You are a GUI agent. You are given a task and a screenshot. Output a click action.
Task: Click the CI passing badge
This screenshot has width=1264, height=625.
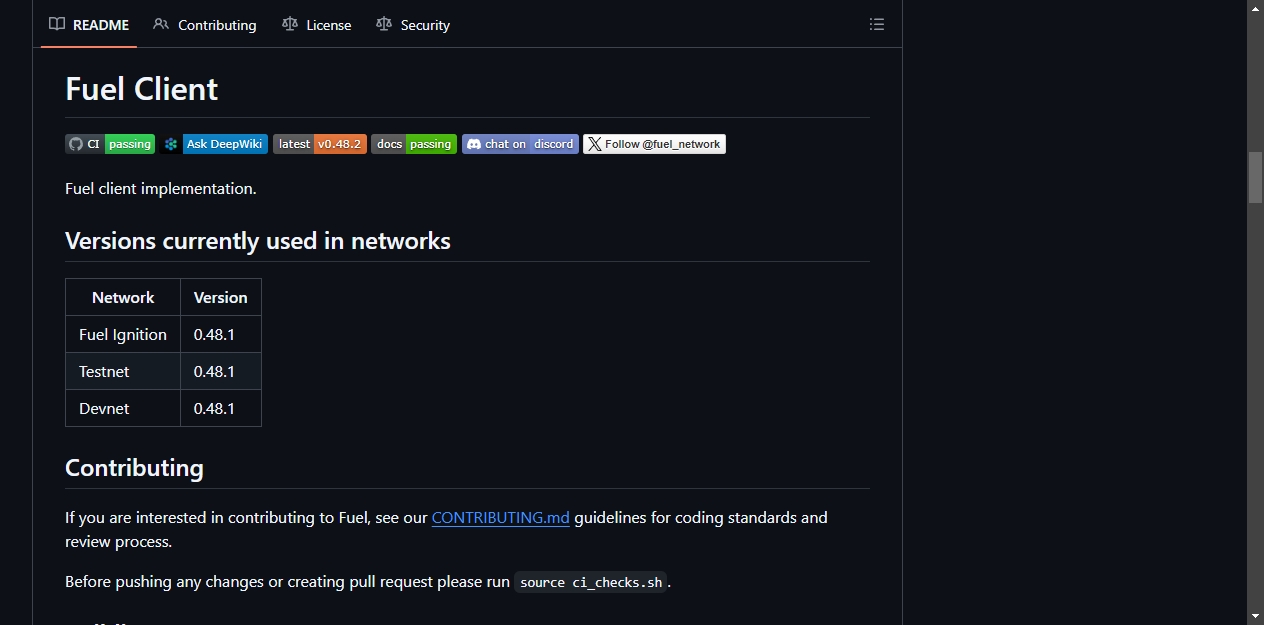point(110,144)
